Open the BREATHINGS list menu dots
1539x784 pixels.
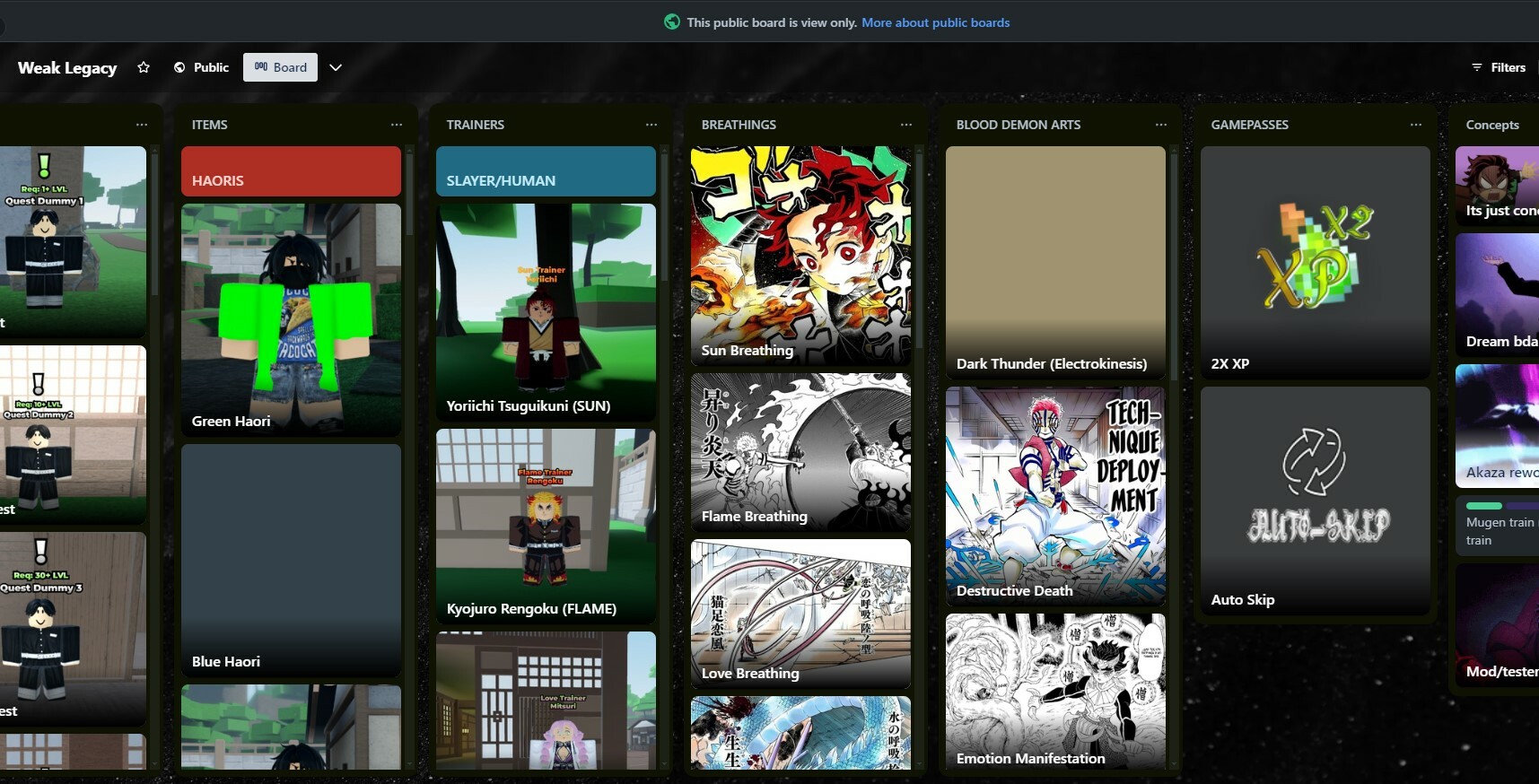[x=906, y=125]
